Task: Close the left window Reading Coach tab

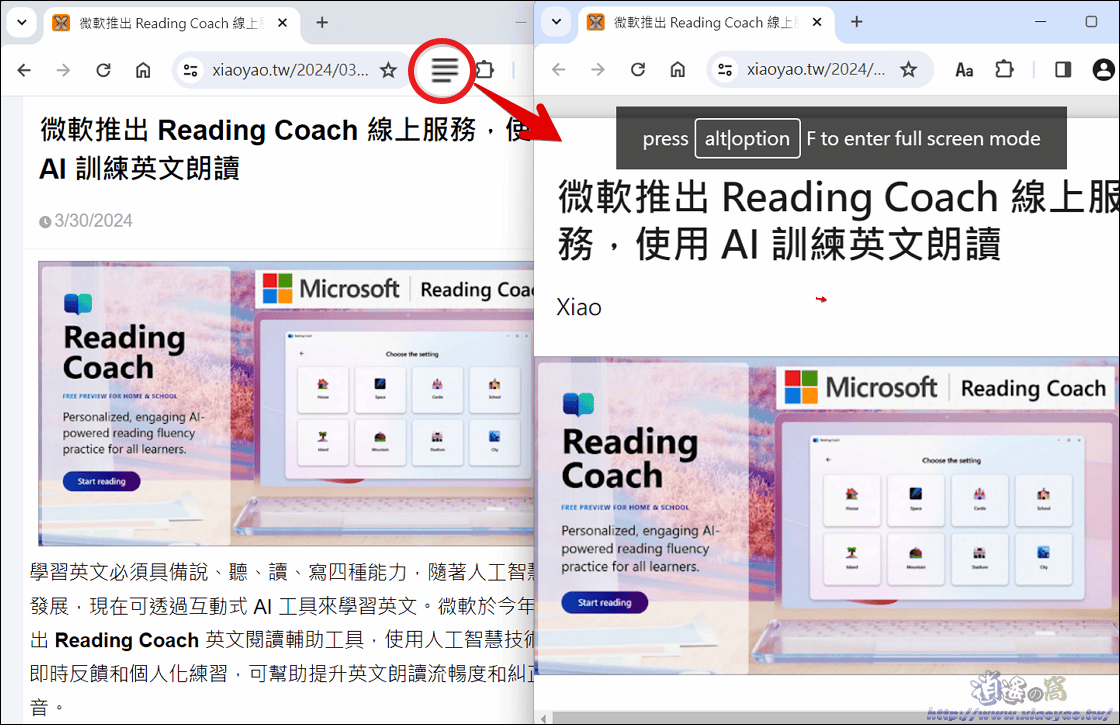Action: click(x=282, y=23)
